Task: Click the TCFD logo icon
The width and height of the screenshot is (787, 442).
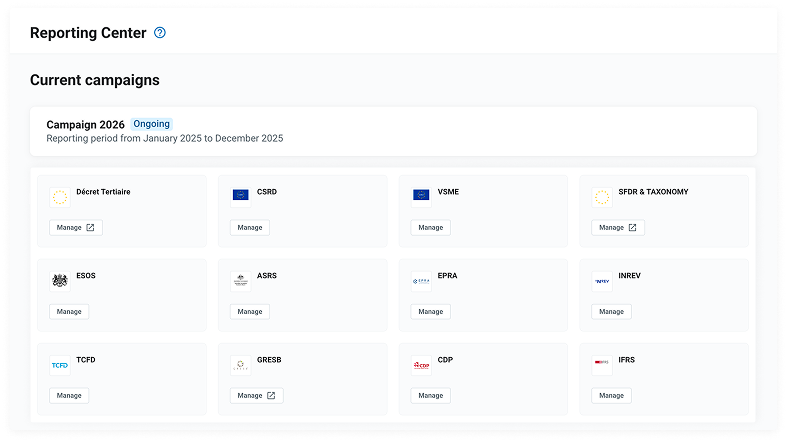Action: (60, 365)
